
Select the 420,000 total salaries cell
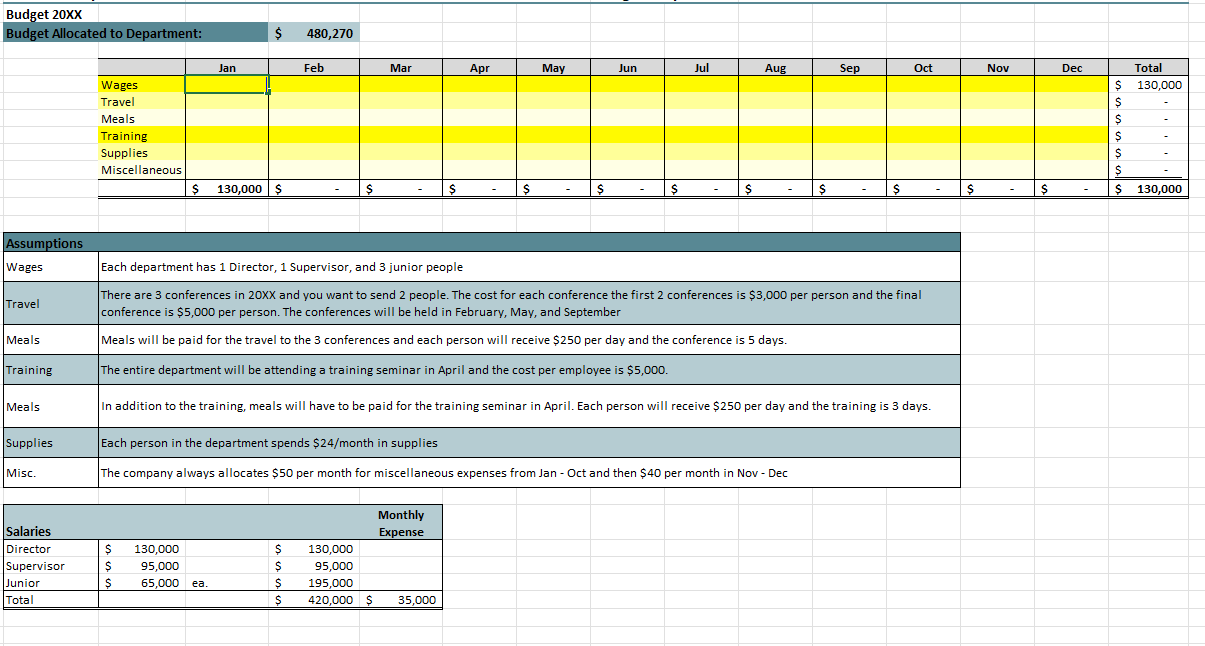pos(313,600)
